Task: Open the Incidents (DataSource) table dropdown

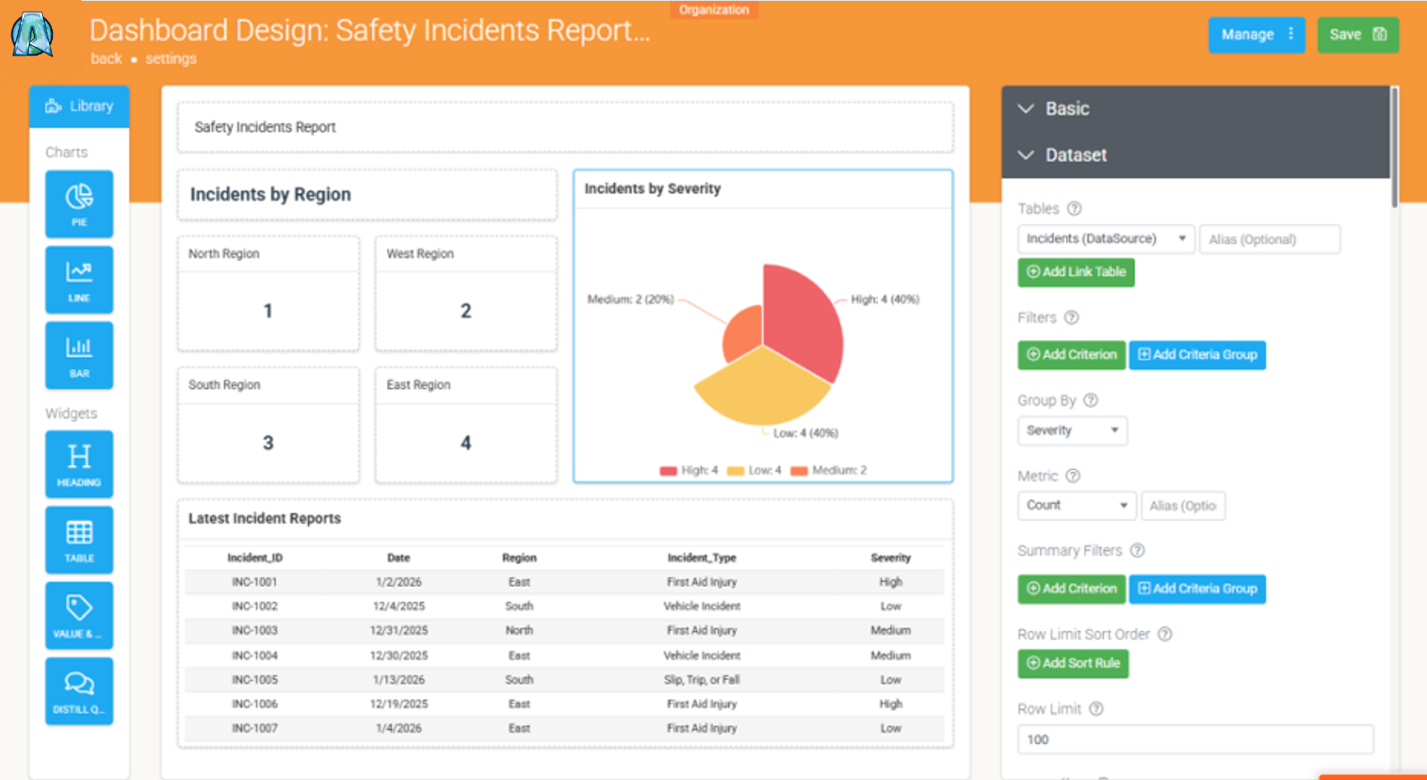Action: 1106,239
